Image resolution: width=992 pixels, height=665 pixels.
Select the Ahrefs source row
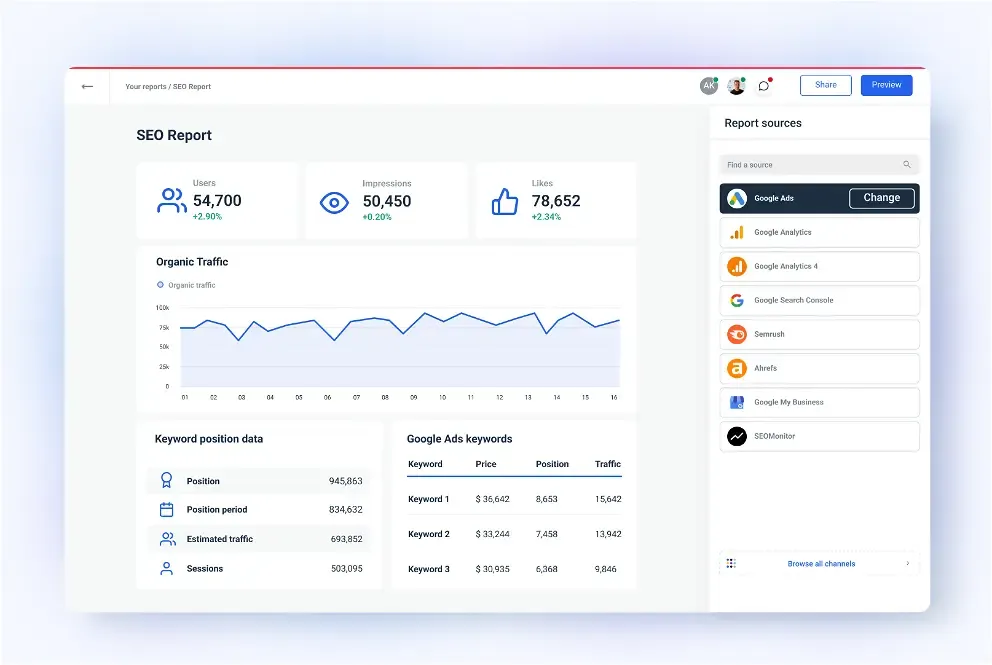pos(819,368)
